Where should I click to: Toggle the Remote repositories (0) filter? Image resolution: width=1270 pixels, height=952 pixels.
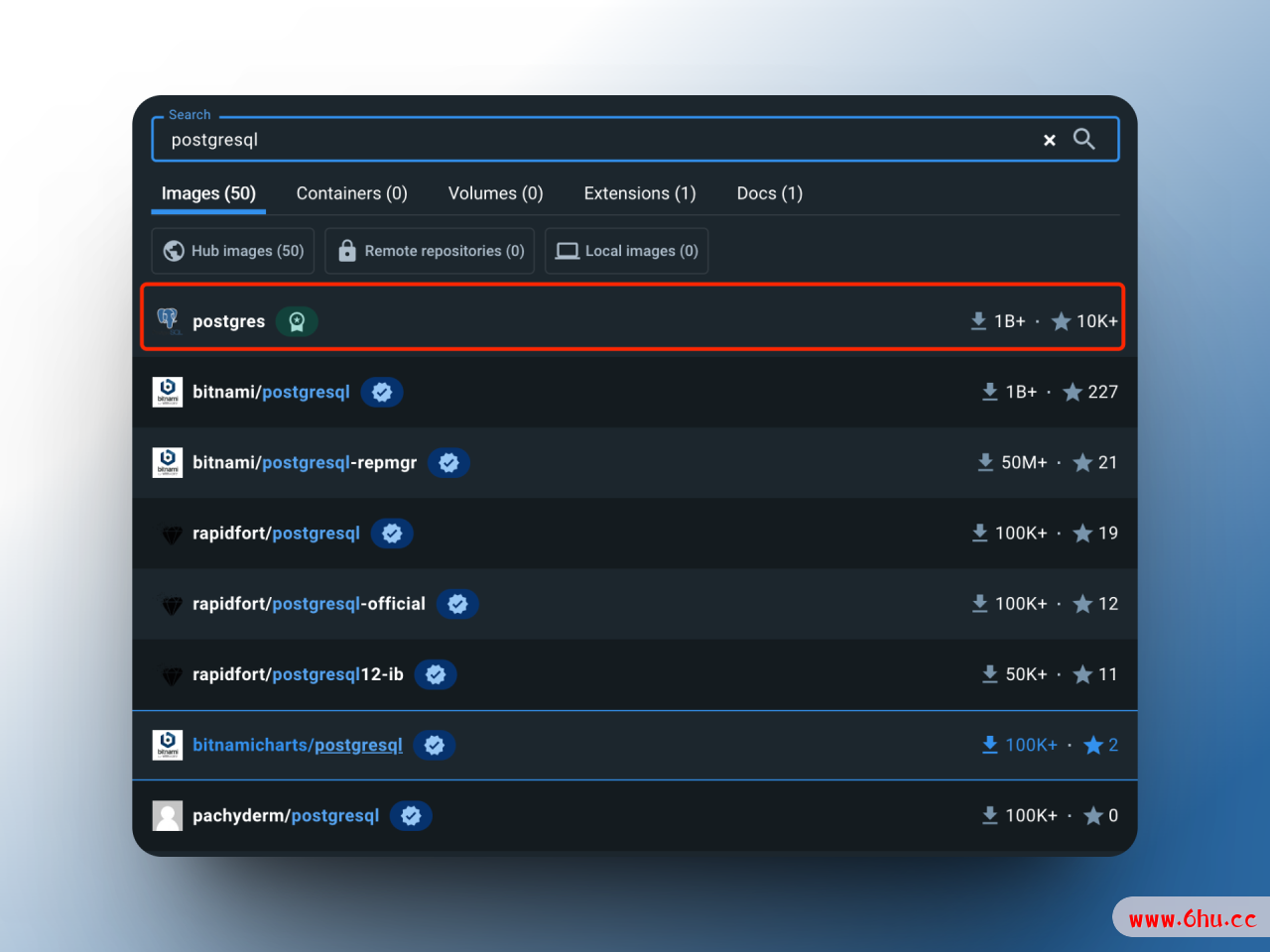[430, 251]
